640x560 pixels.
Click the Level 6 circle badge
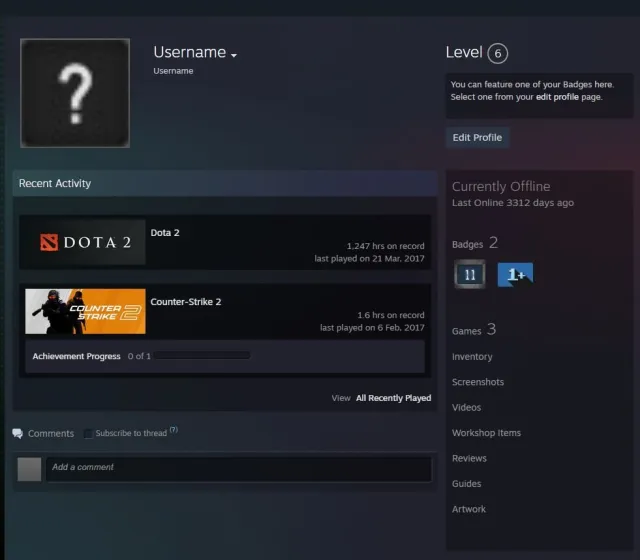tap(498, 53)
